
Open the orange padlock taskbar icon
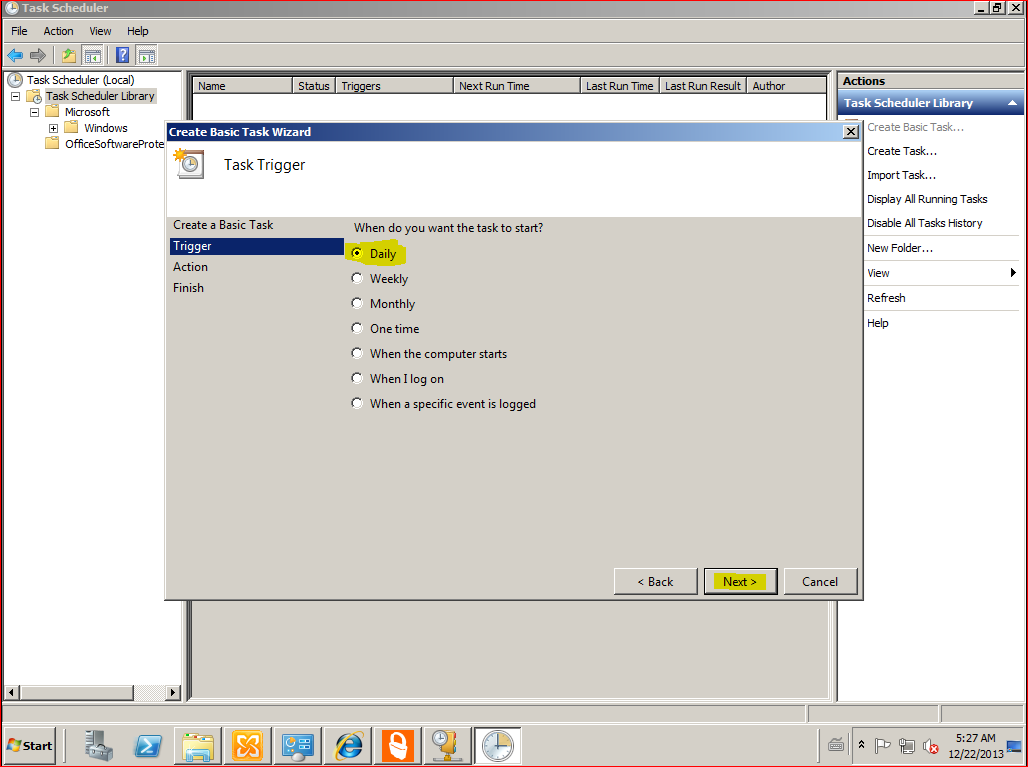click(397, 746)
